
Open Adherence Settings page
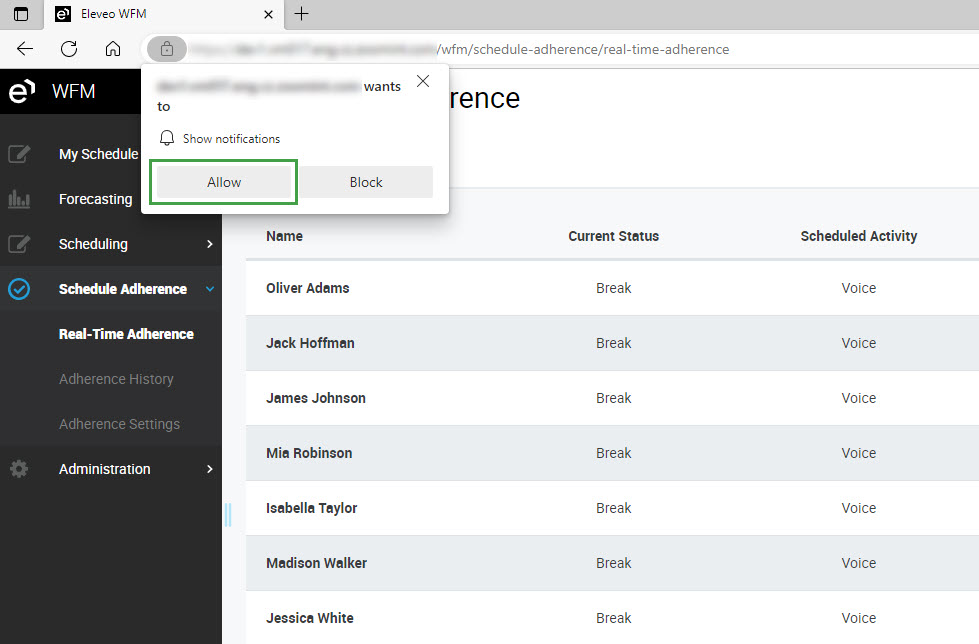pos(119,424)
